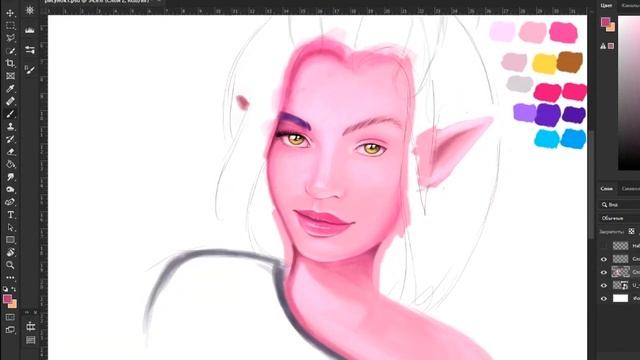Reset default foreground and background colors
This screenshot has height=360, width=640.
click(5, 289)
